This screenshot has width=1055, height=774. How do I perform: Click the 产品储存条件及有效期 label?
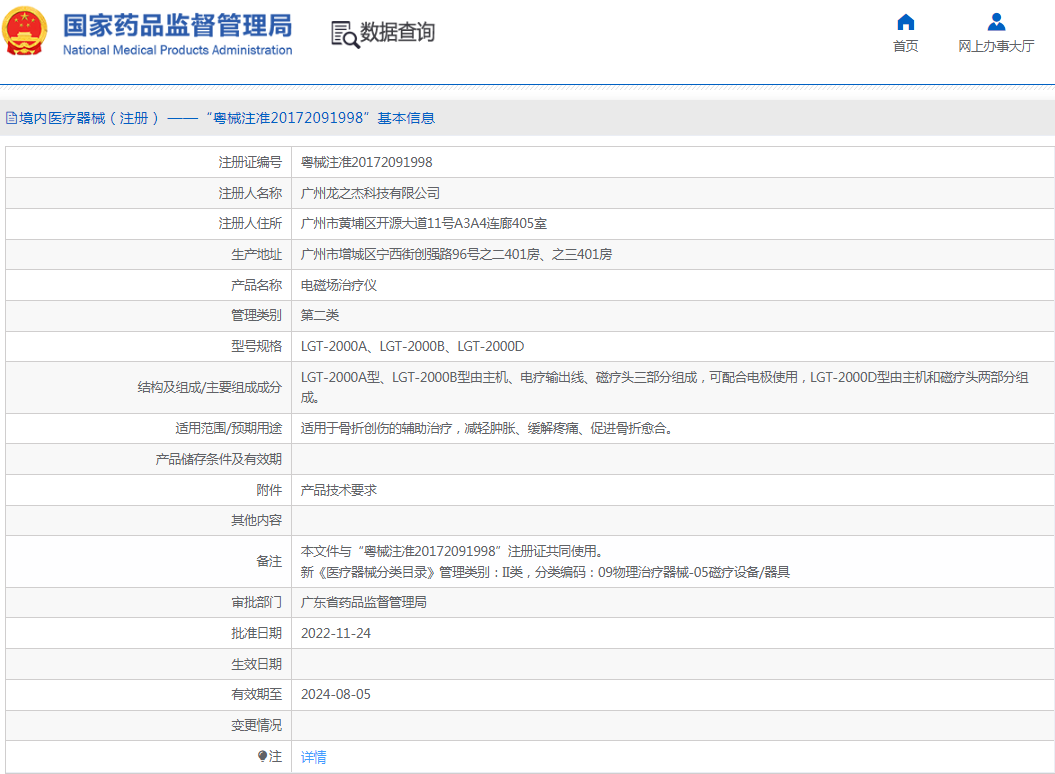click(219, 459)
